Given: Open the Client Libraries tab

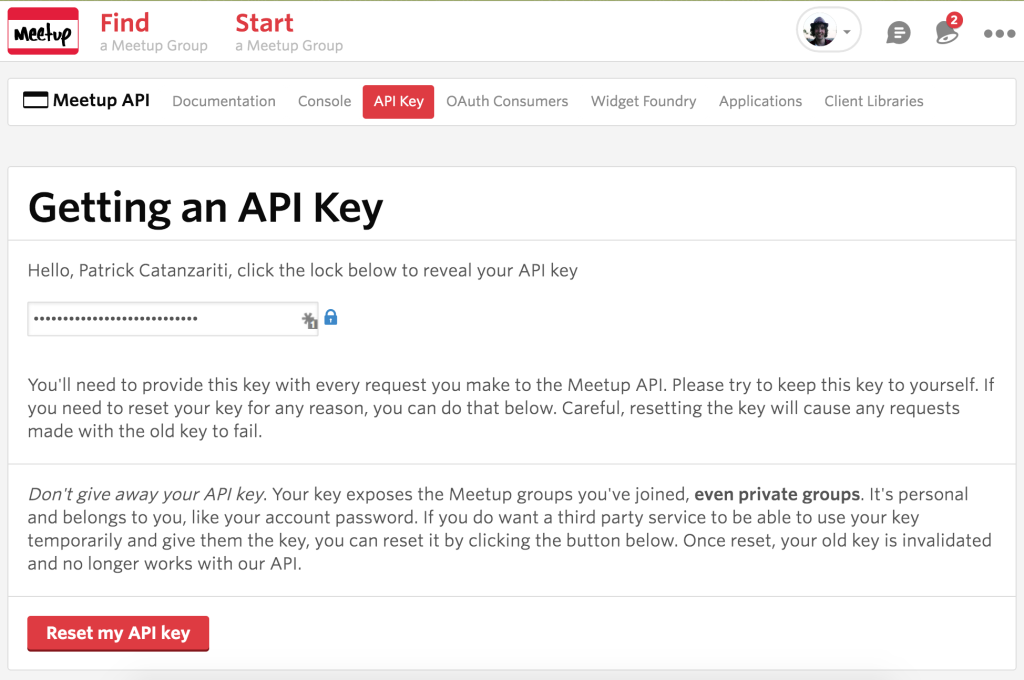Looking at the screenshot, I should [873, 101].
